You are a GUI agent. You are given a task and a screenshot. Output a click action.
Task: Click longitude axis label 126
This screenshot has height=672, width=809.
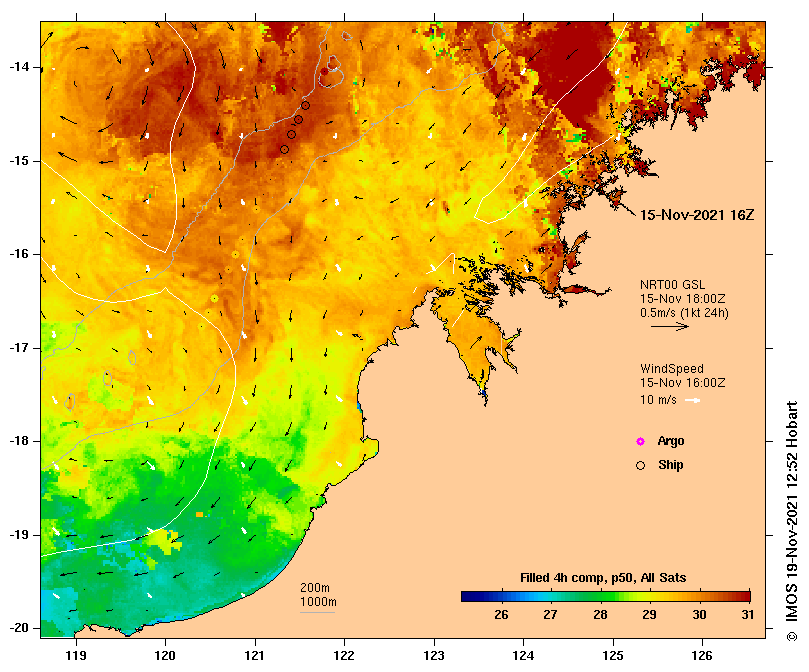[x=702, y=656]
